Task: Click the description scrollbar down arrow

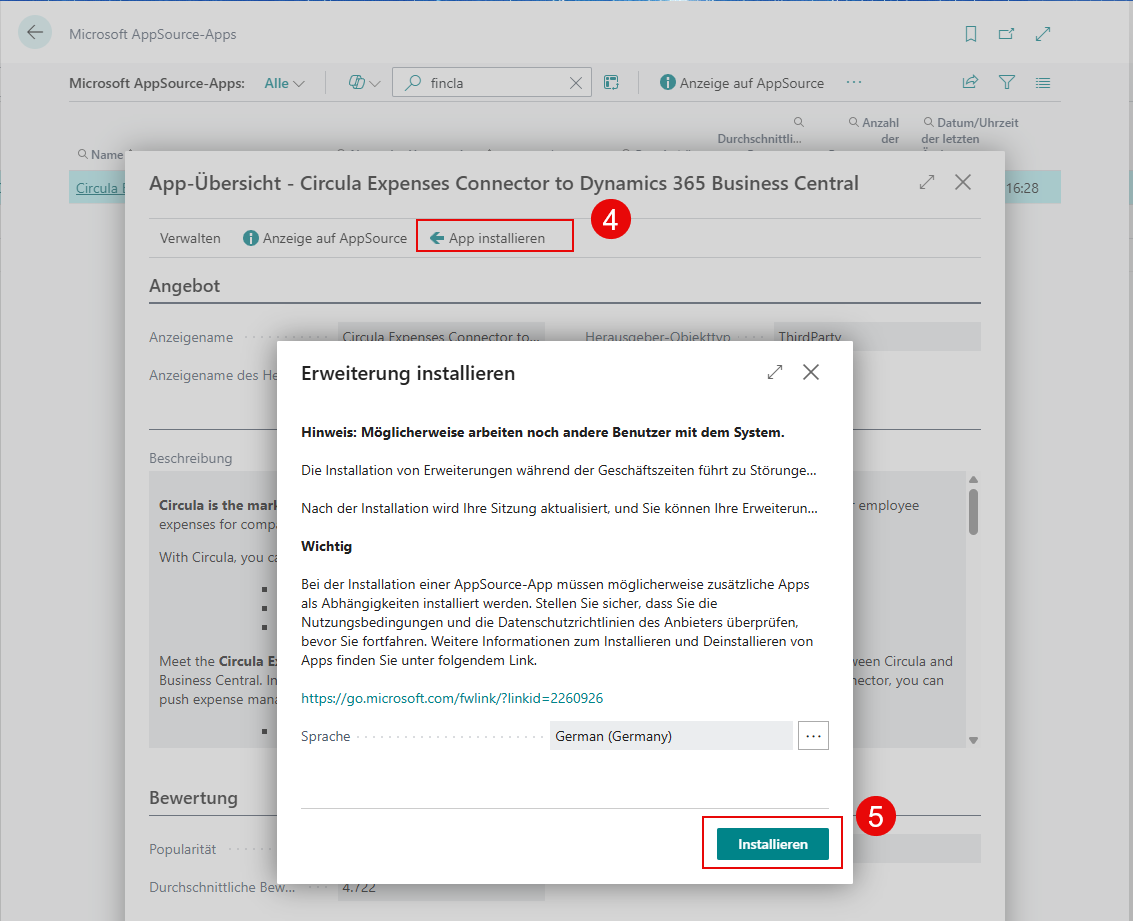Action: tap(973, 740)
